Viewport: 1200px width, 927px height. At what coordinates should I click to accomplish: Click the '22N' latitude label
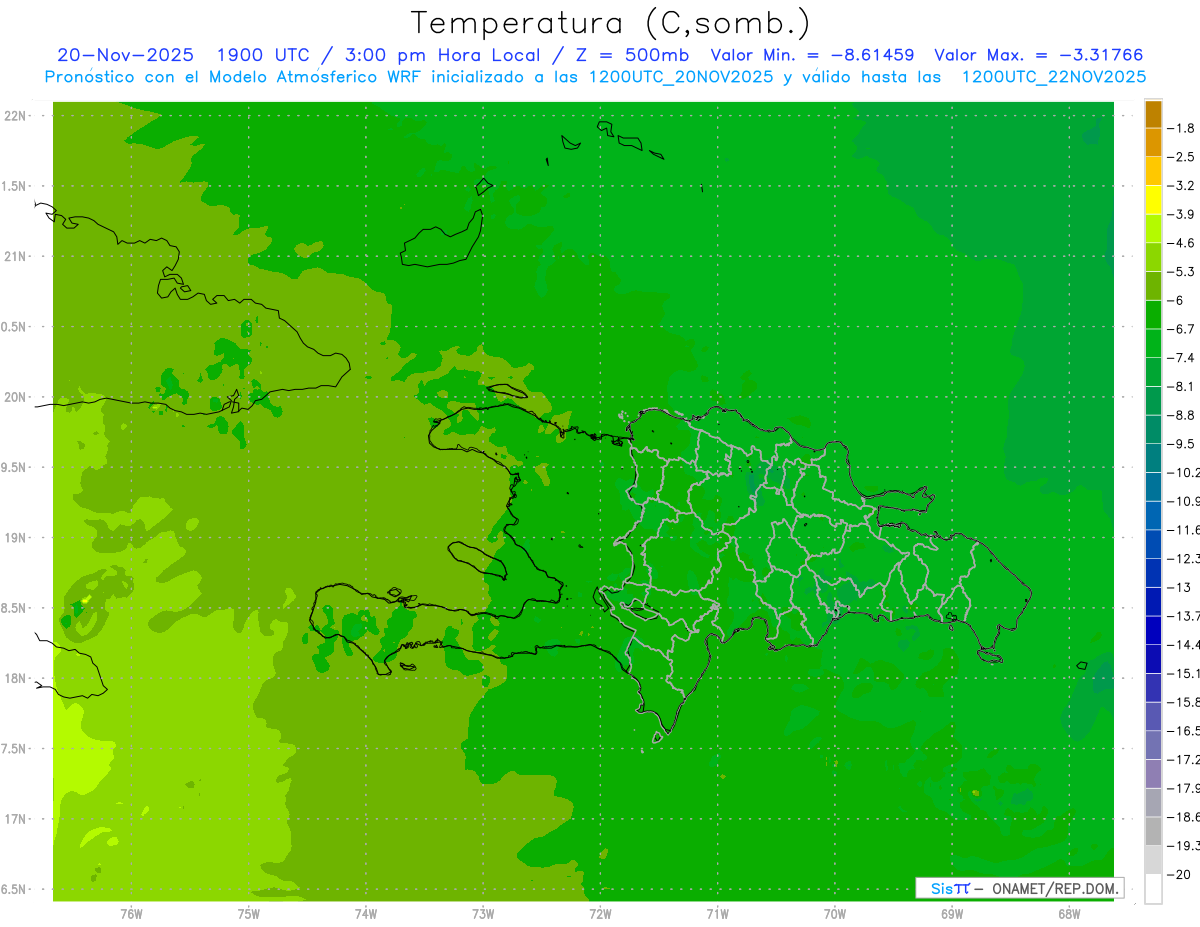click(x=15, y=116)
